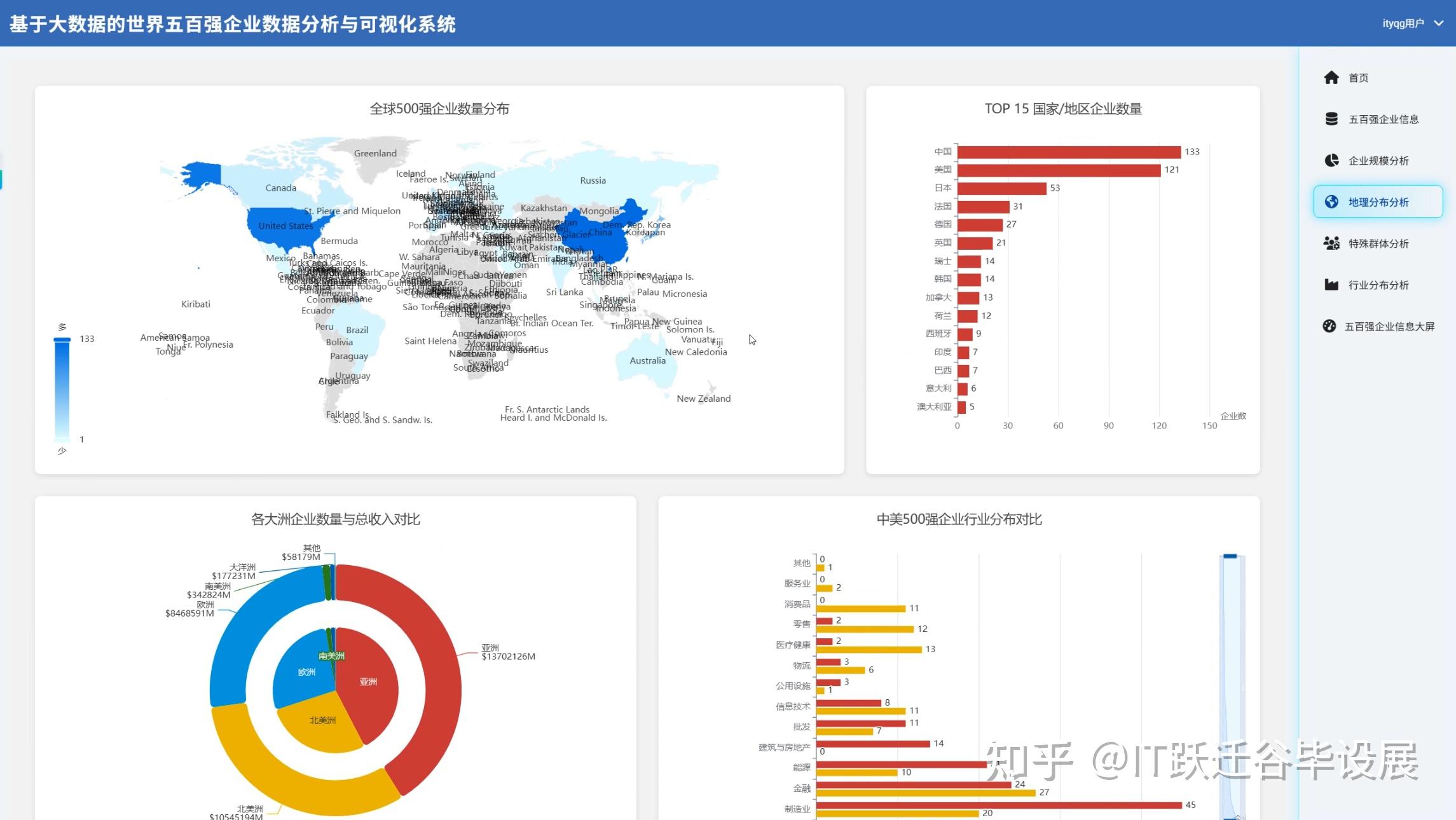Click the 日本 bar showing 53
Screen dimensions: 1456x820
[x=1001, y=188]
